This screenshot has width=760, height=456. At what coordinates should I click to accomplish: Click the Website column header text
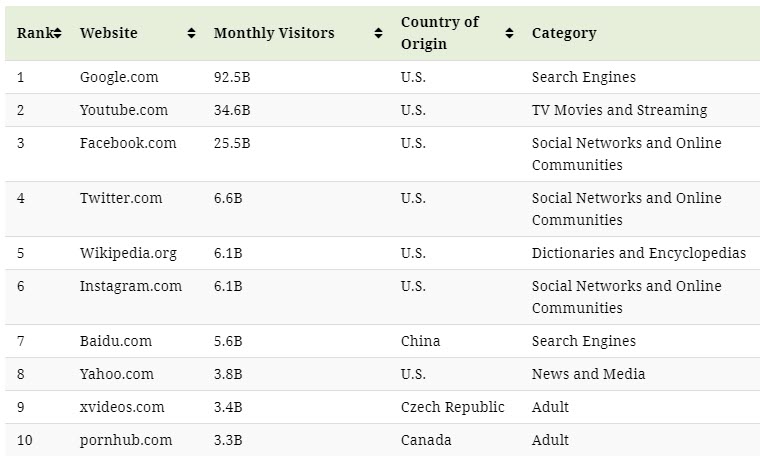109,33
